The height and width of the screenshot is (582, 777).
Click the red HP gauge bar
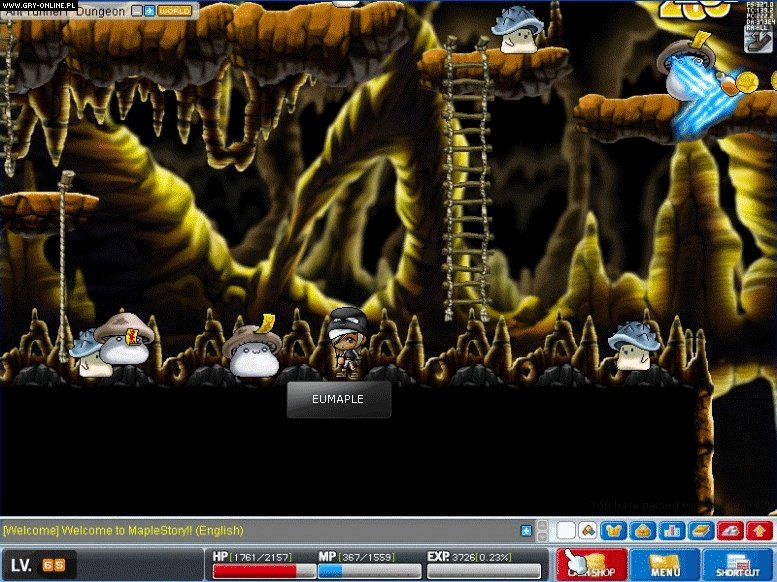tap(268, 571)
